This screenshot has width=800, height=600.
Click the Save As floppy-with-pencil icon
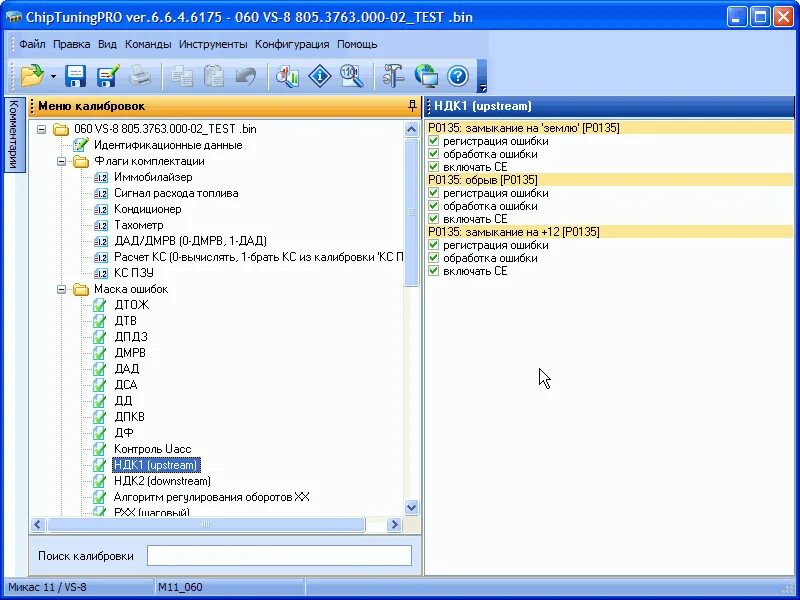[108, 76]
